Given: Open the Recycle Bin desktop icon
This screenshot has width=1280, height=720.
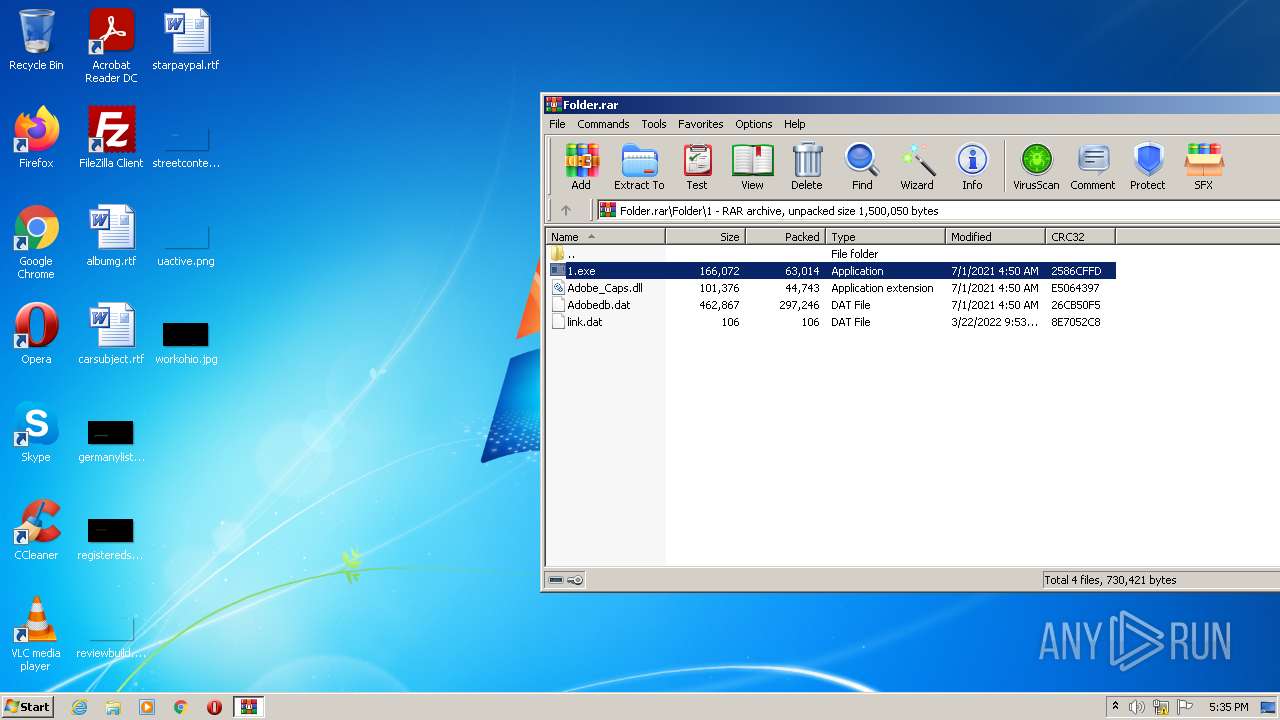Looking at the screenshot, I should [36, 40].
